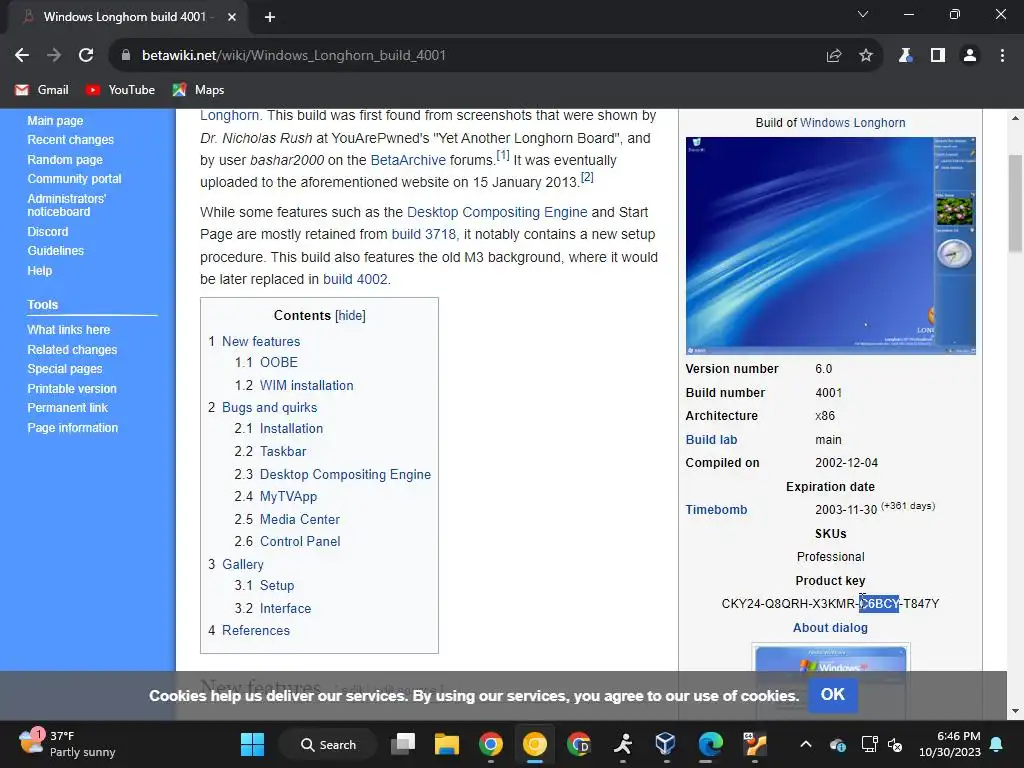Jump to WIM installation subsection

306,385
